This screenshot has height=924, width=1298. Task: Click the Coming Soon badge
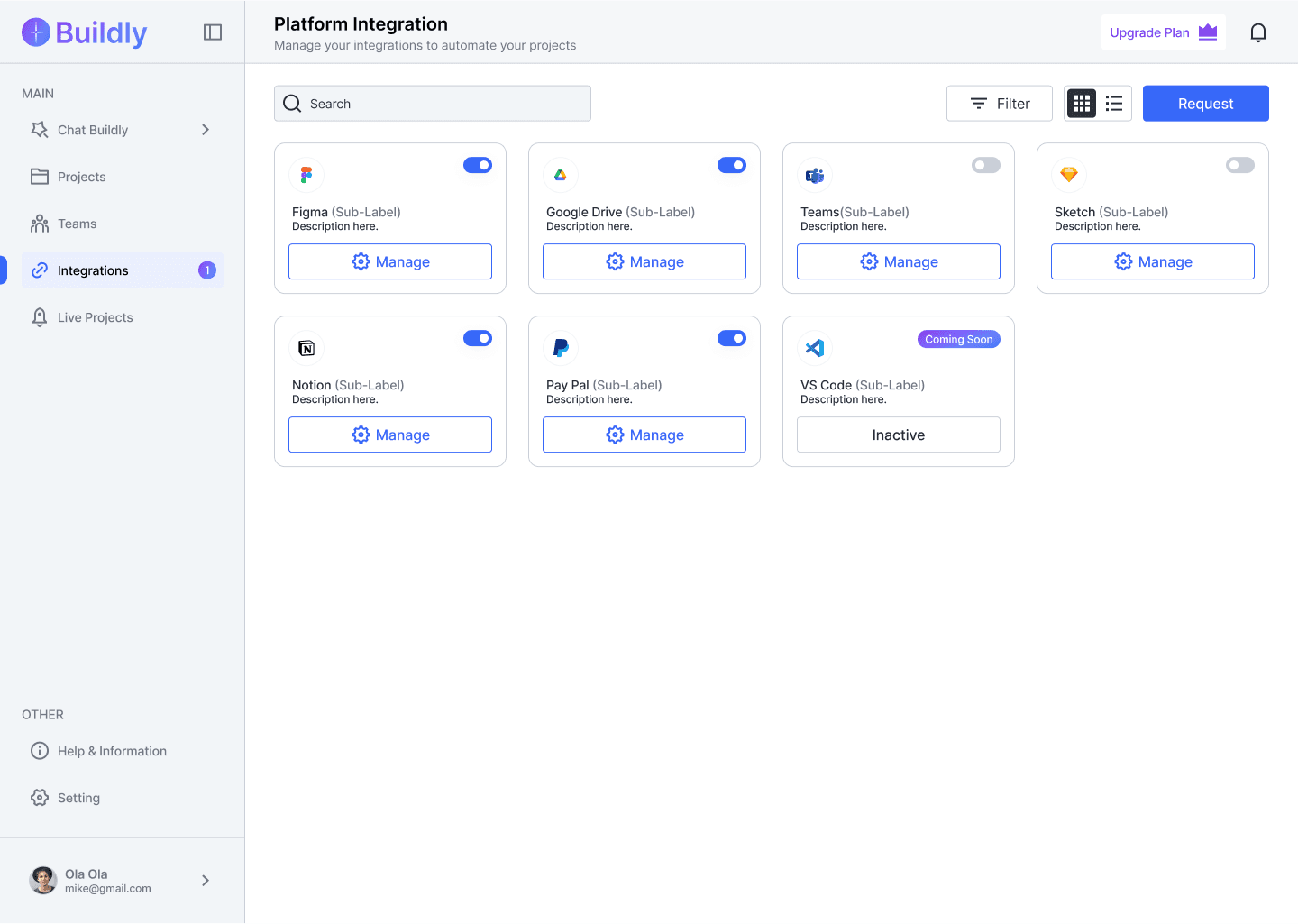(959, 339)
